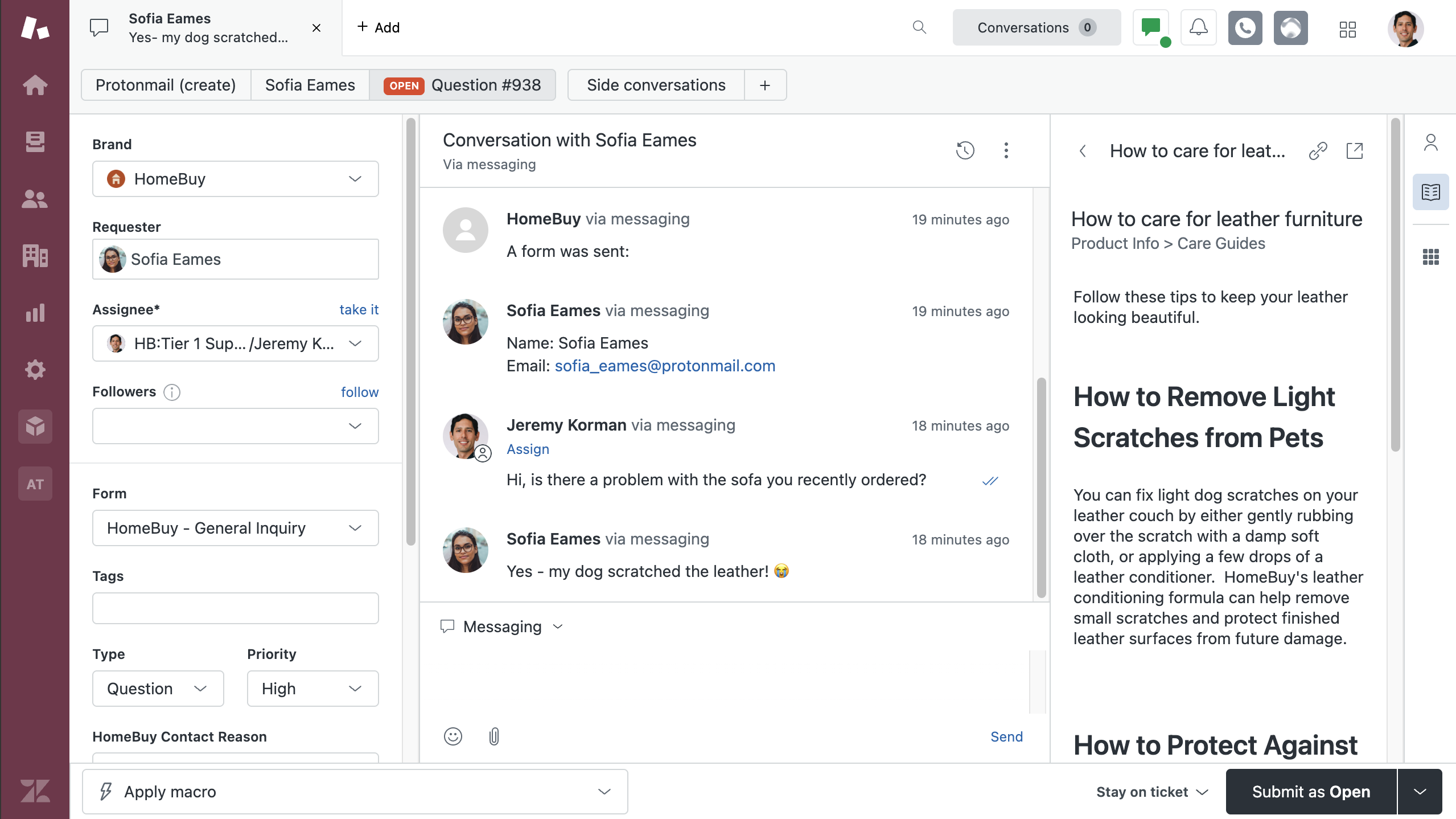1456x819 pixels.
Task: Expand the Brand HomeBuy dropdown
Action: 235,179
